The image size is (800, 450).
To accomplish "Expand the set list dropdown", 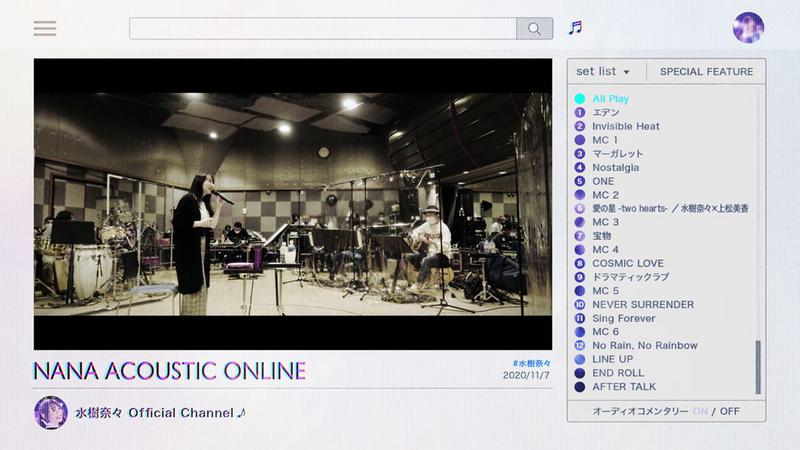I will 603,72.
